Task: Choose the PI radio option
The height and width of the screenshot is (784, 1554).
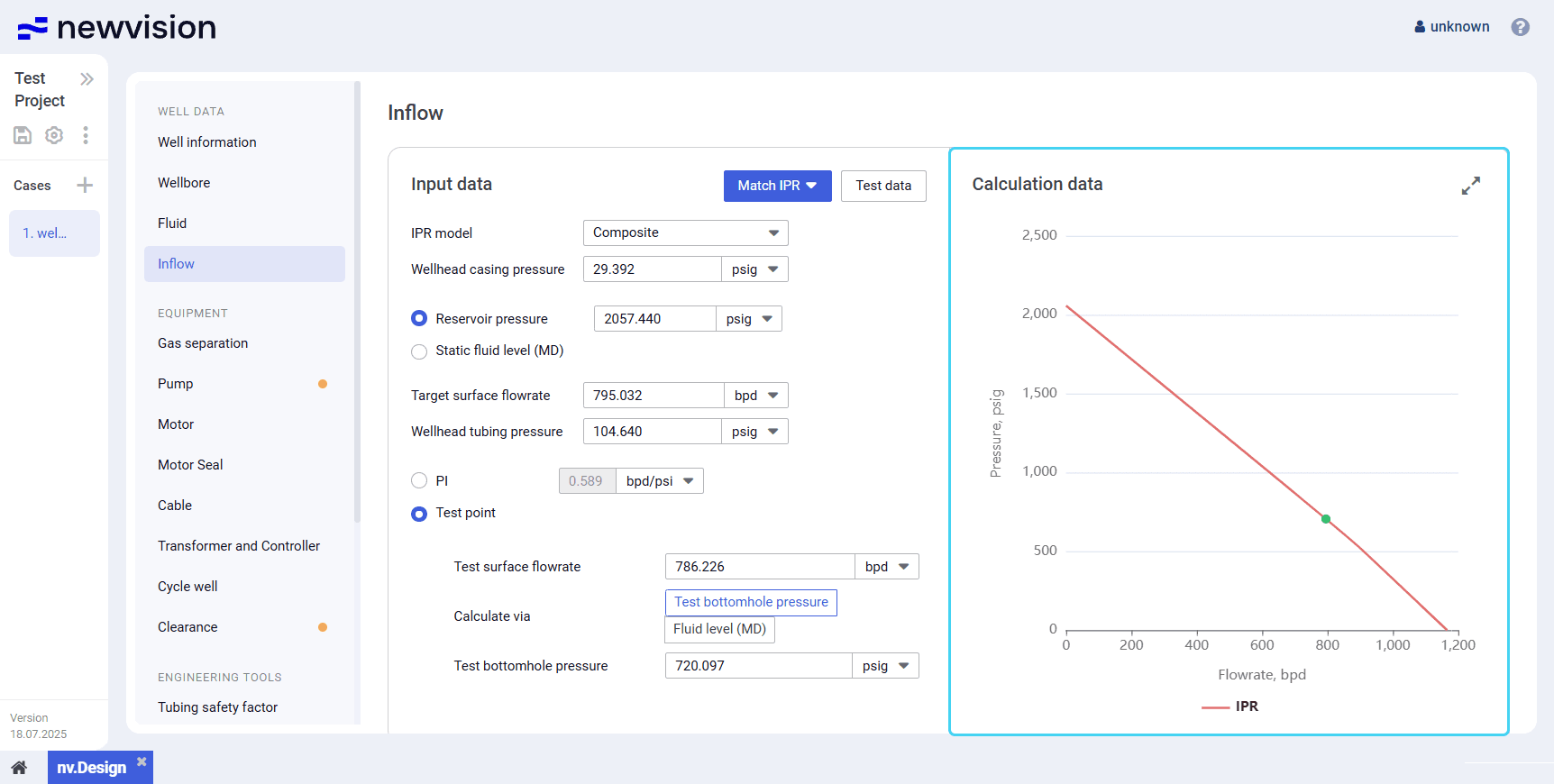Action: point(419,481)
